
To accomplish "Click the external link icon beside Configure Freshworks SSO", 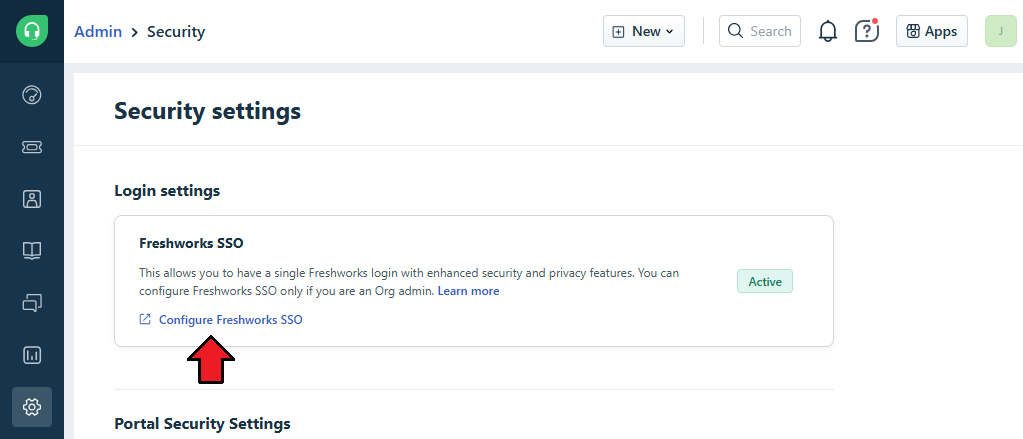I will [x=145, y=320].
